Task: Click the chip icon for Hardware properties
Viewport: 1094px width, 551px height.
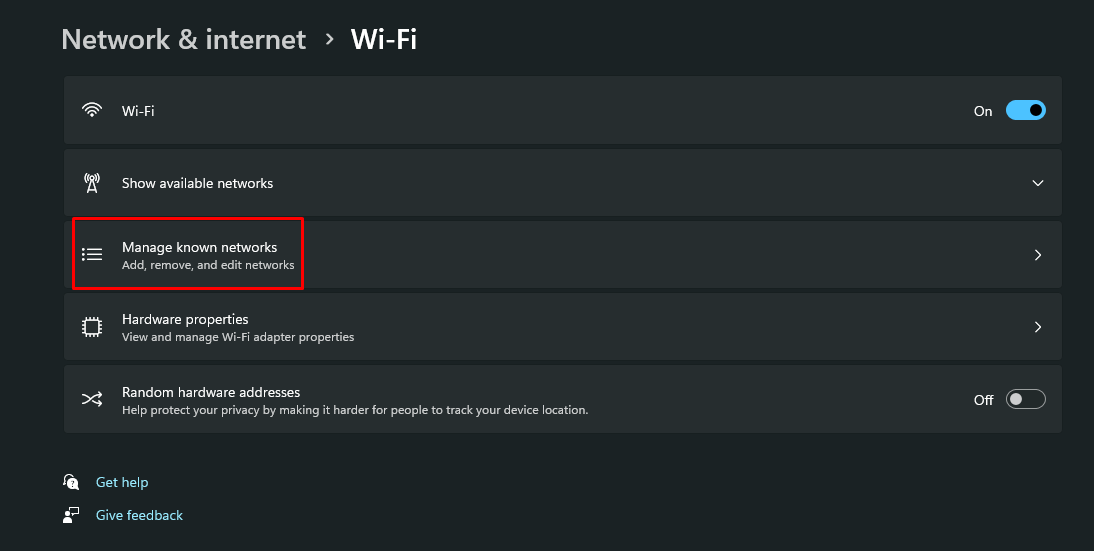Action: click(92, 326)
